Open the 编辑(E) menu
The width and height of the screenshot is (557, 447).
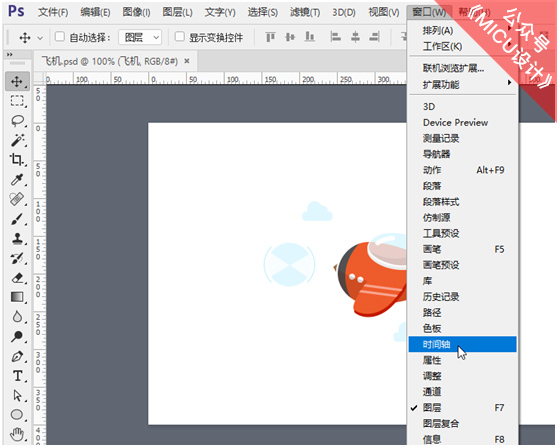point(95,12)
